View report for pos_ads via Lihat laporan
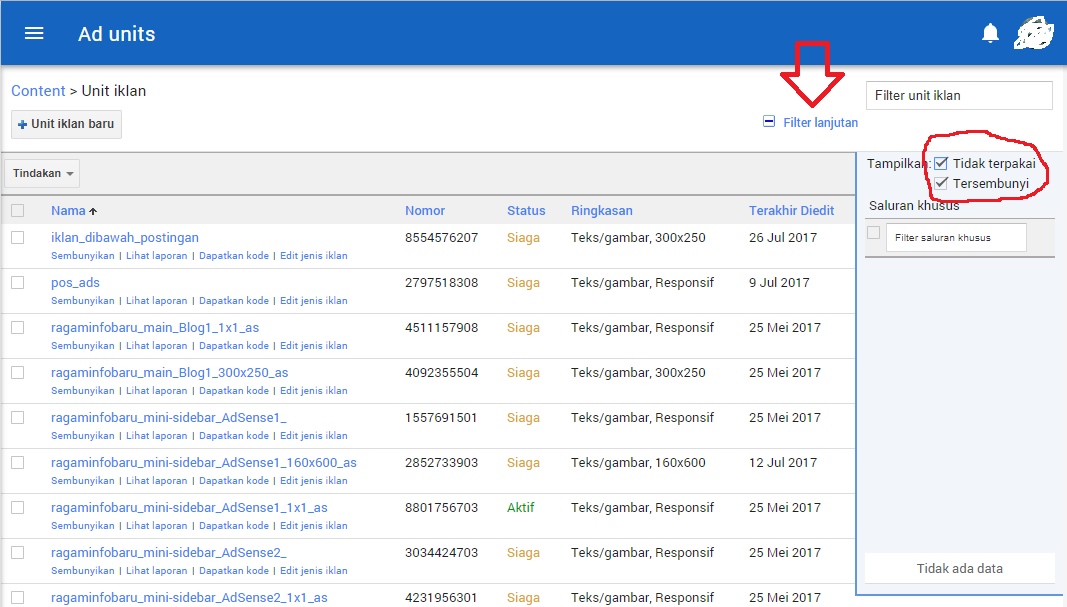Image resolution: width=1067 pixels, height=607 pixels. click(x=156, y=300)
